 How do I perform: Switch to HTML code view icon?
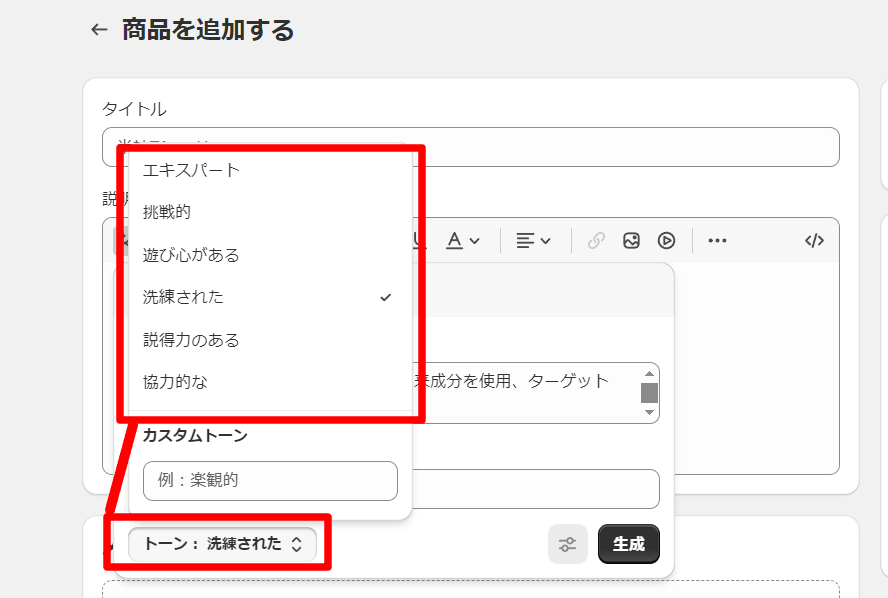pos(814,240)
